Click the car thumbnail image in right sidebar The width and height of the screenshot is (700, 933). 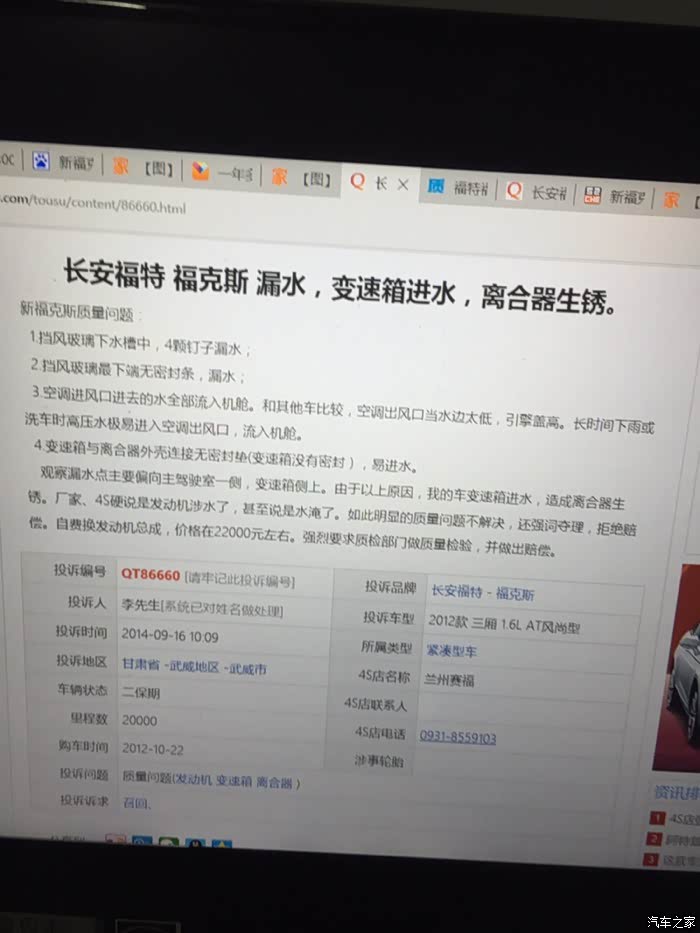pyautogui.click(x=677, y=668)
